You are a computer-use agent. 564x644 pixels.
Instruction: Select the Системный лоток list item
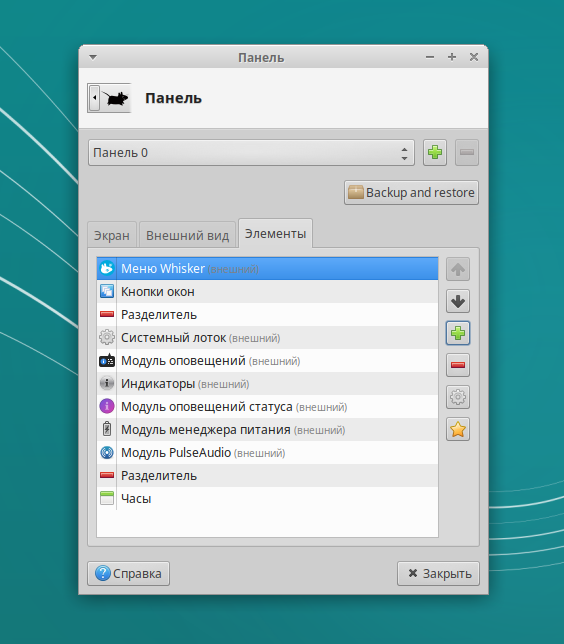[x=267, y=338]
